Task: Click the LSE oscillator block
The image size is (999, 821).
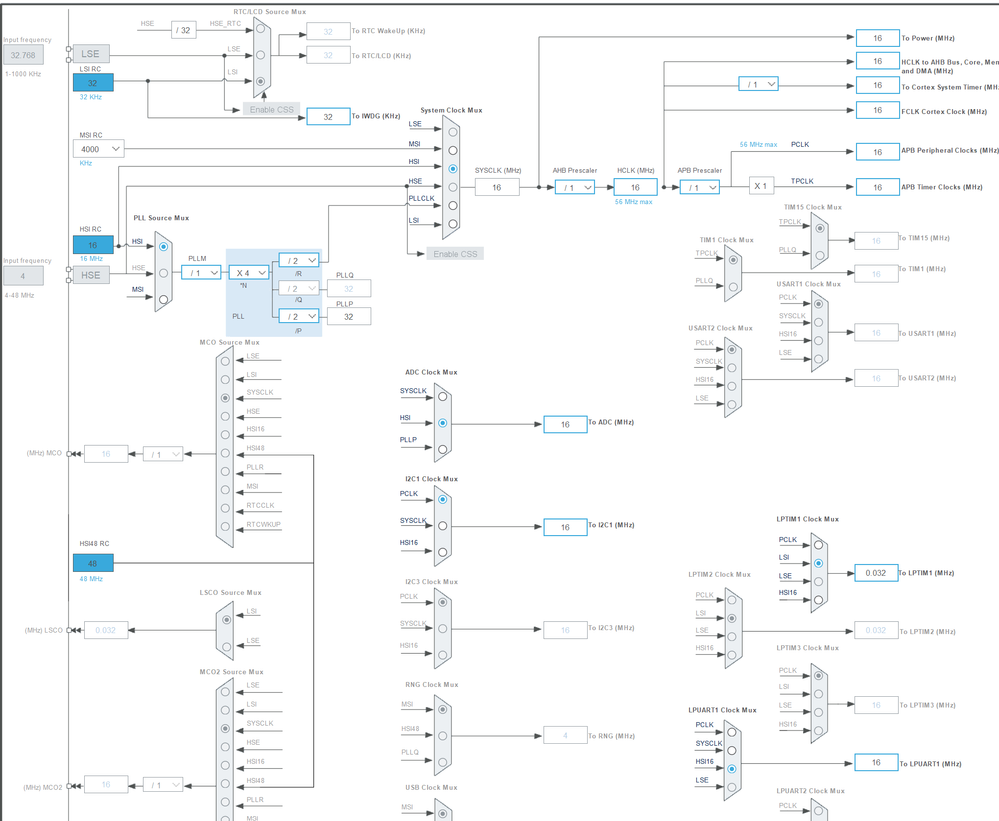Action: click(90, 54)
